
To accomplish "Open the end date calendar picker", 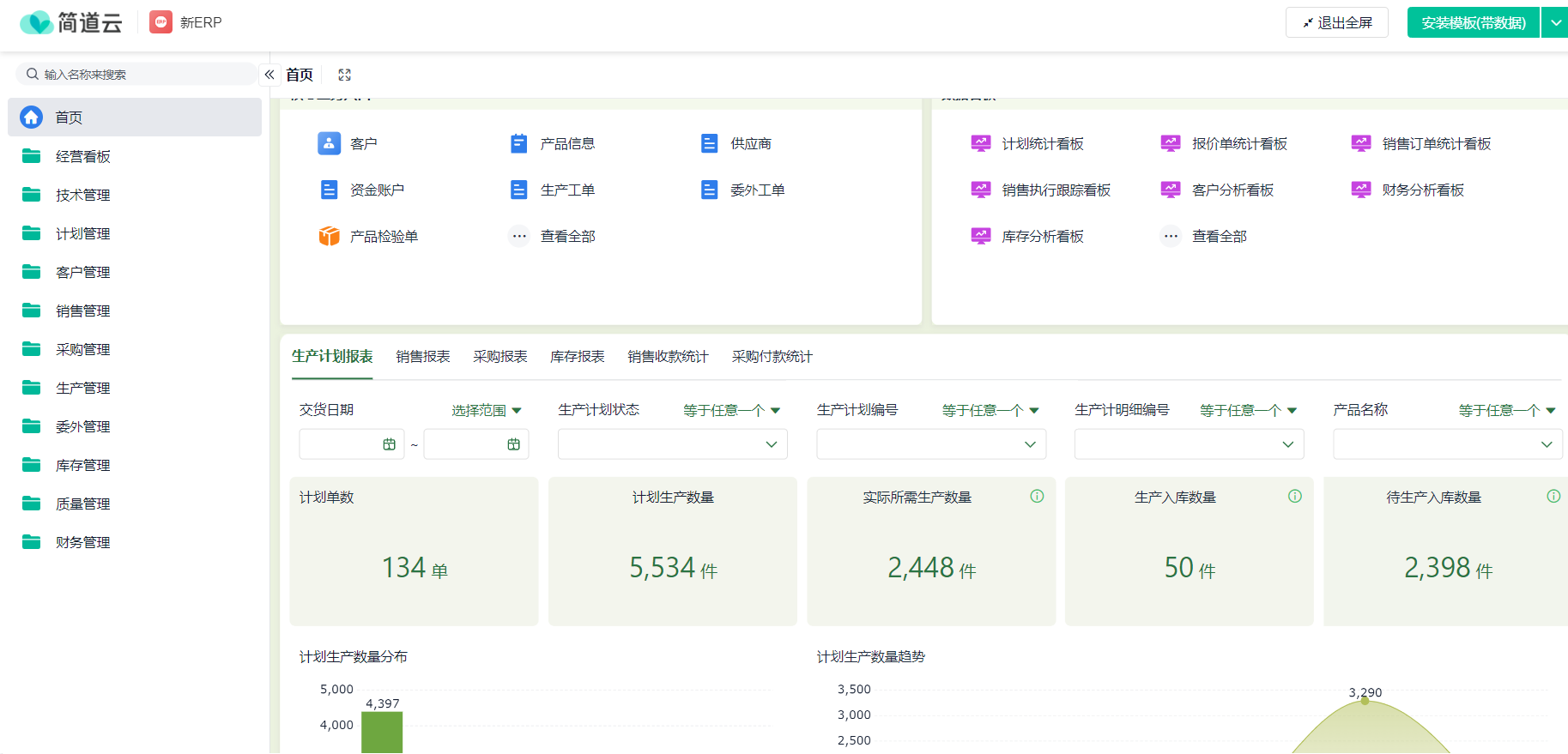I will (x=513, y=444).
